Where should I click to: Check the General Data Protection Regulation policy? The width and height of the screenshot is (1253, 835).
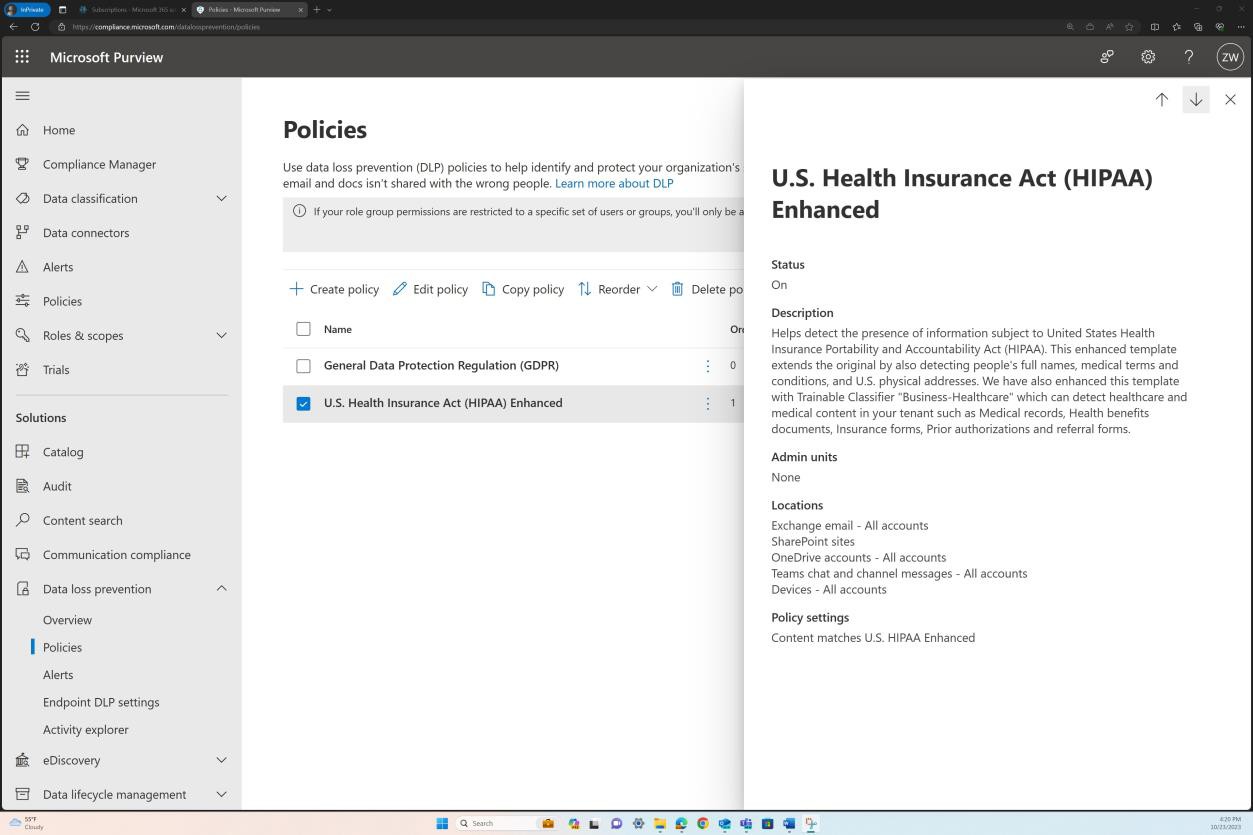[304, 365]
